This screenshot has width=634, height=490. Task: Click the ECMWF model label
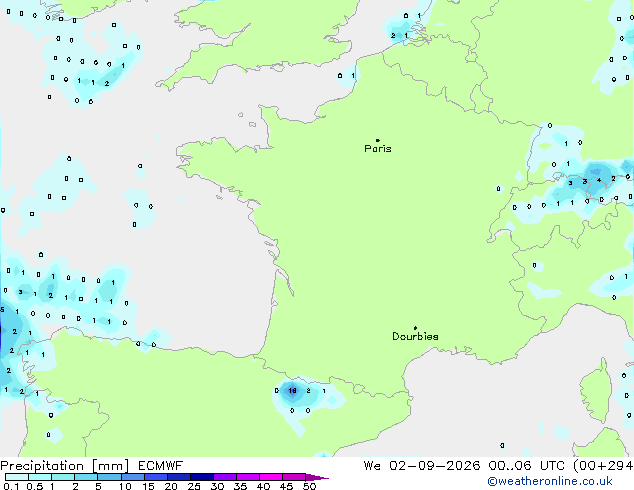[161, 466]
